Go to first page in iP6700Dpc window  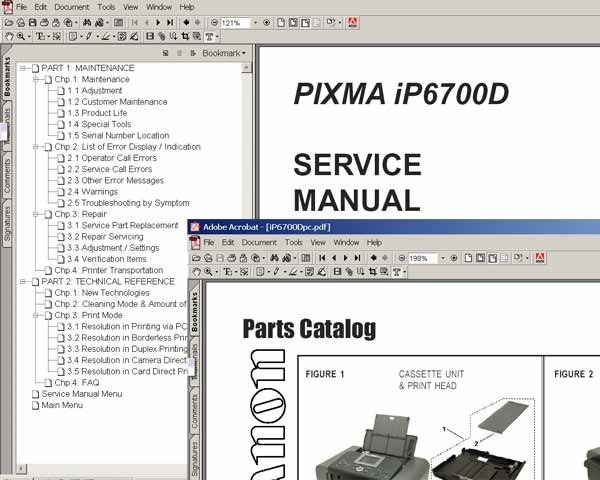pyautogui.click(x=322, y=258)
